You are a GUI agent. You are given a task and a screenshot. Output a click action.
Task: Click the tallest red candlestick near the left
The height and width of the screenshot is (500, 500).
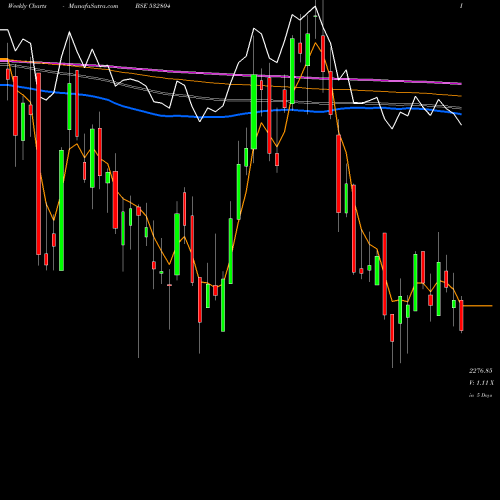click(39, 164)
